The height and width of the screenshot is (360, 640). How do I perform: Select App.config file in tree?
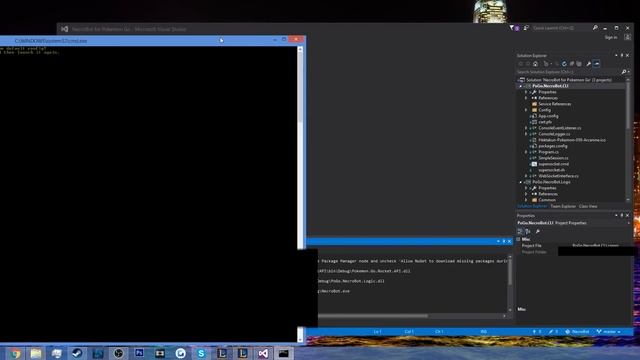point(548,116)
